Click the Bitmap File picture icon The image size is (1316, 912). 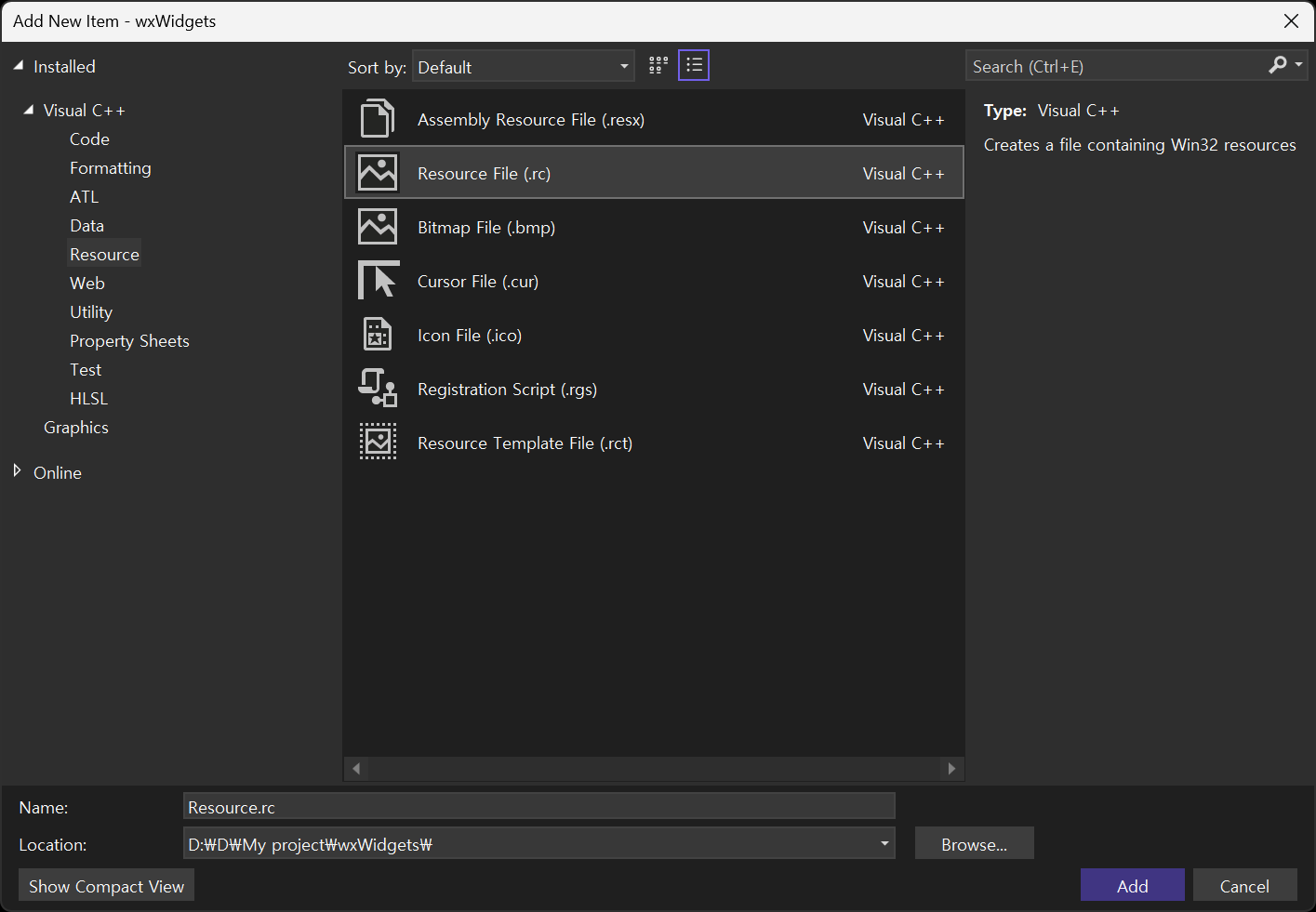coord(378,227)
